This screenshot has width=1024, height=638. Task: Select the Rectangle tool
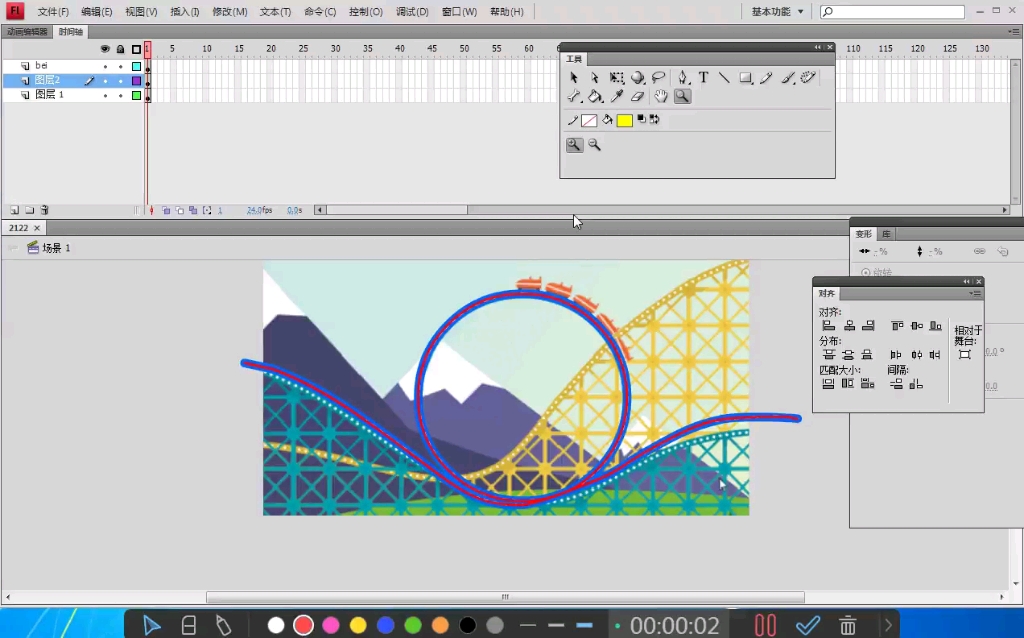pos(745,78)
